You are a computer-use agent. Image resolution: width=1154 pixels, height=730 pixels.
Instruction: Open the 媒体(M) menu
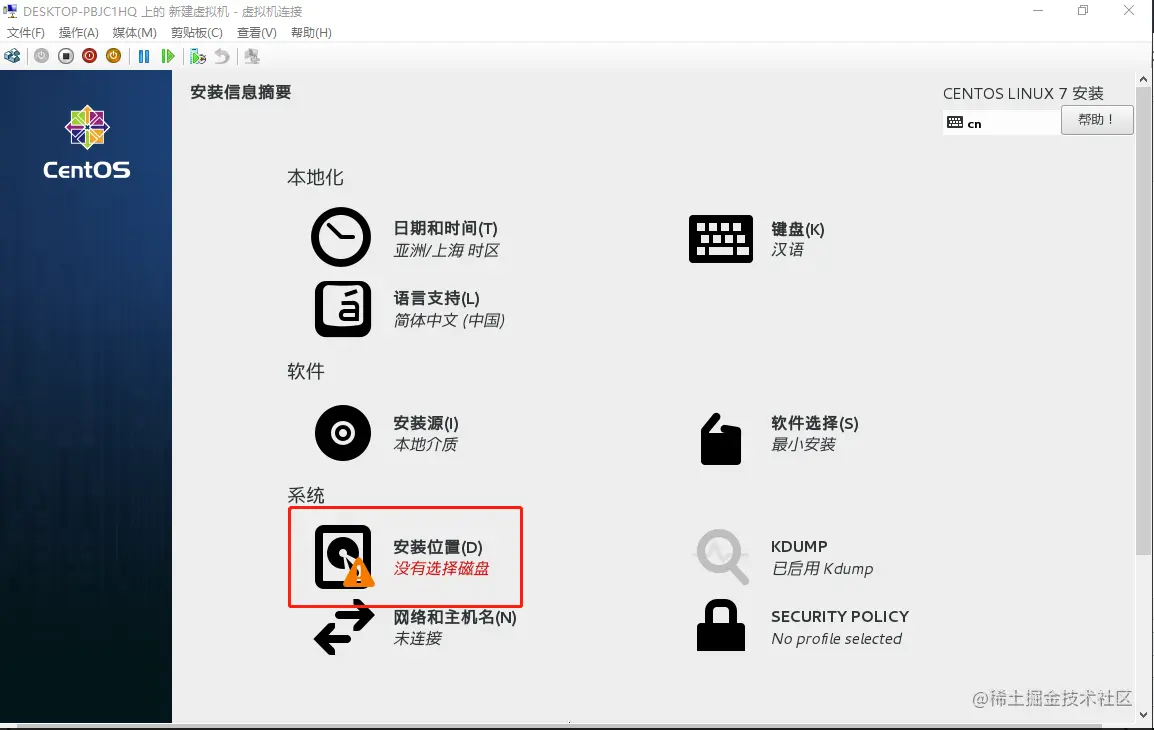pos(135,32)
